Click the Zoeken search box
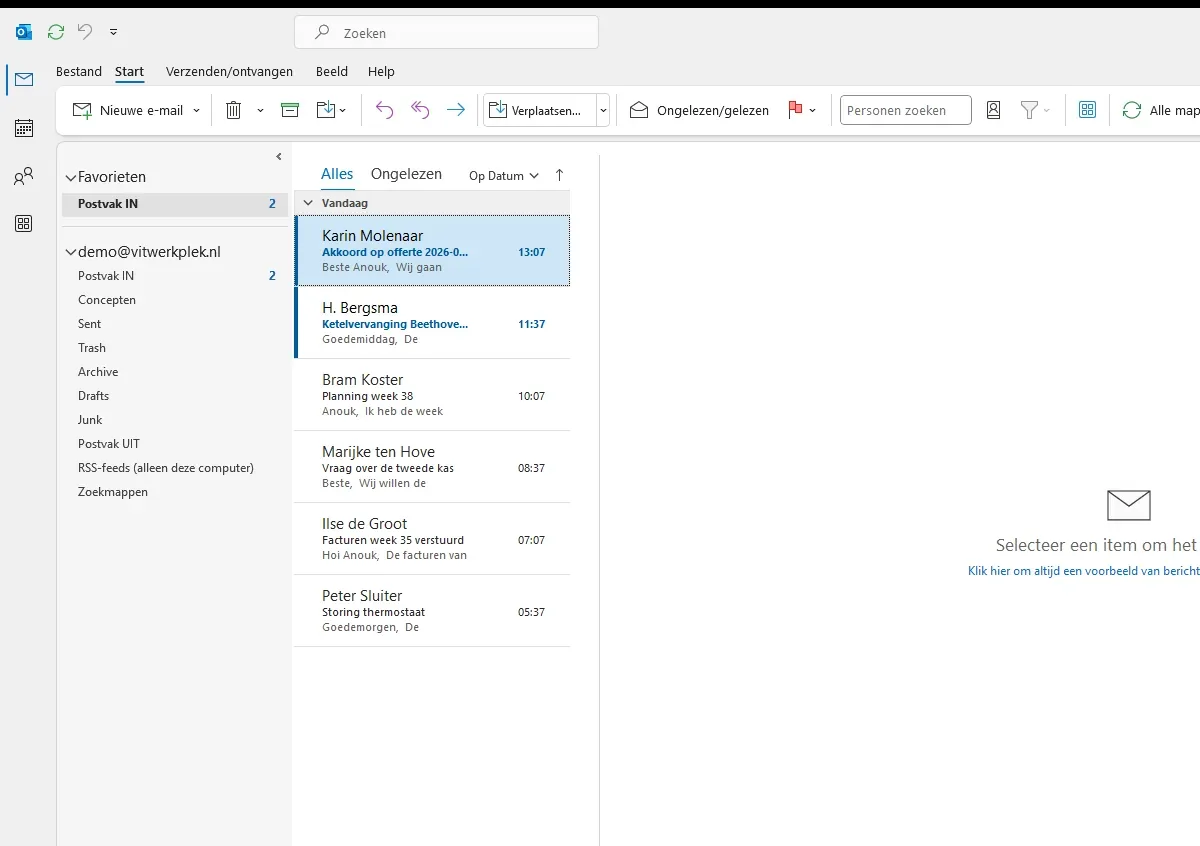This screenshot has width=1200, height=846. pos(446,32)
